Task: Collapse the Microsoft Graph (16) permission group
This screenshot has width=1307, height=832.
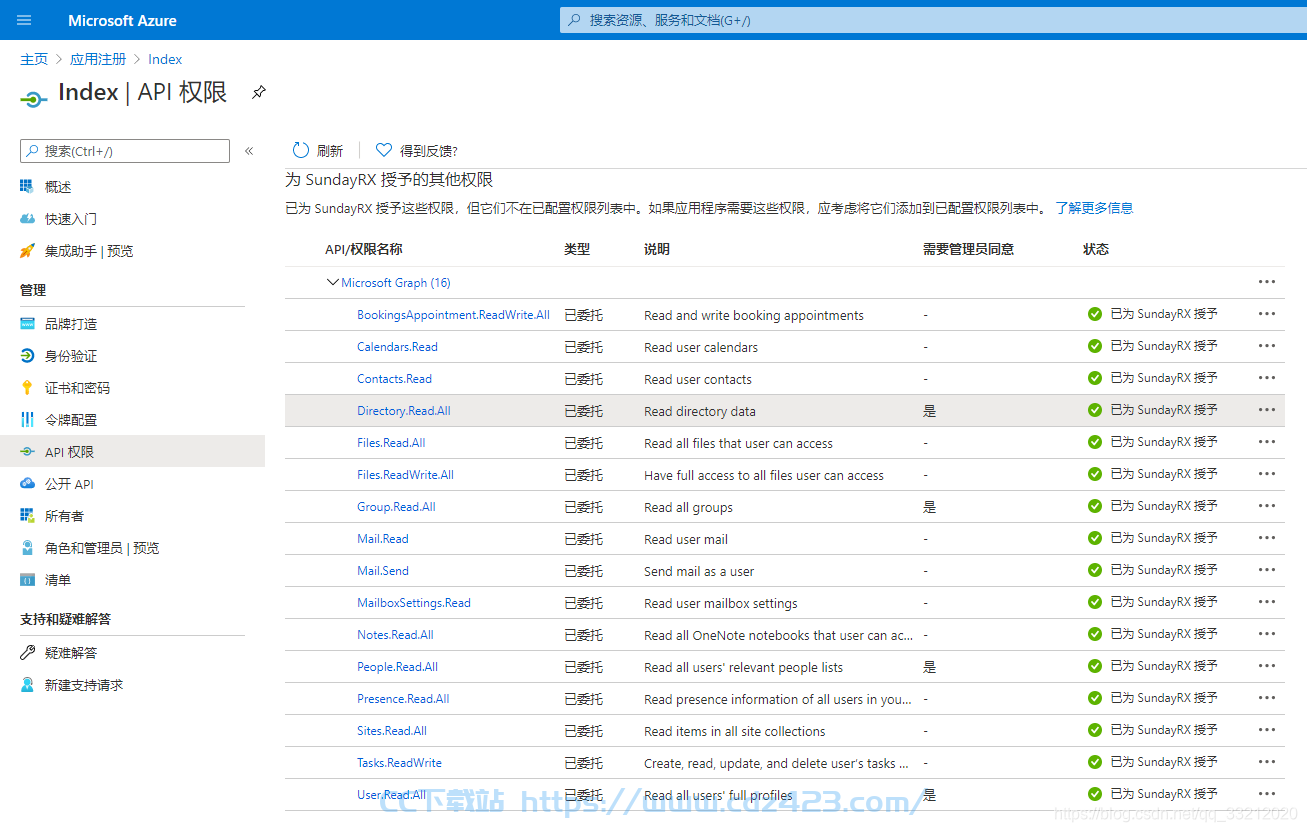Action: (333, 282)
